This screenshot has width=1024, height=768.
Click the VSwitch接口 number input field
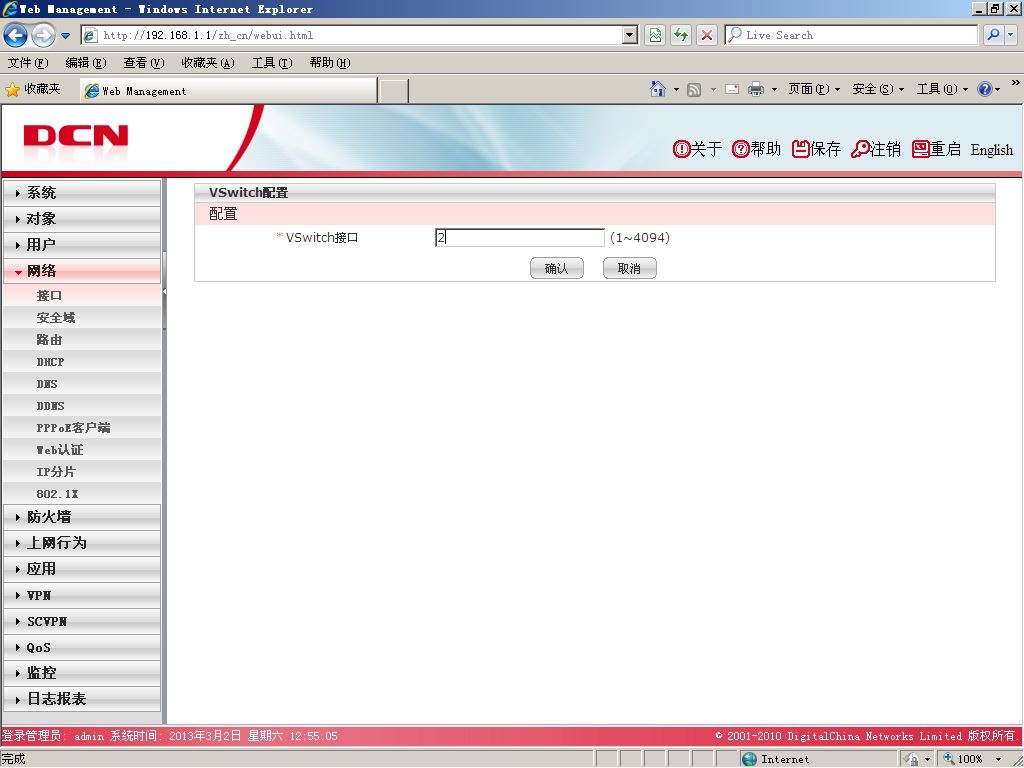point(520,238)
